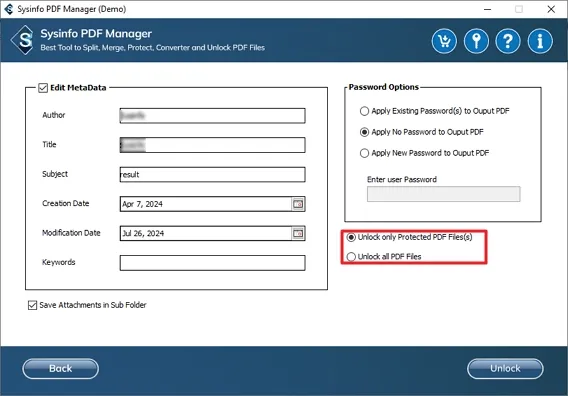
Task: Focus the empty Keywords field
Action: click(213, 263)
